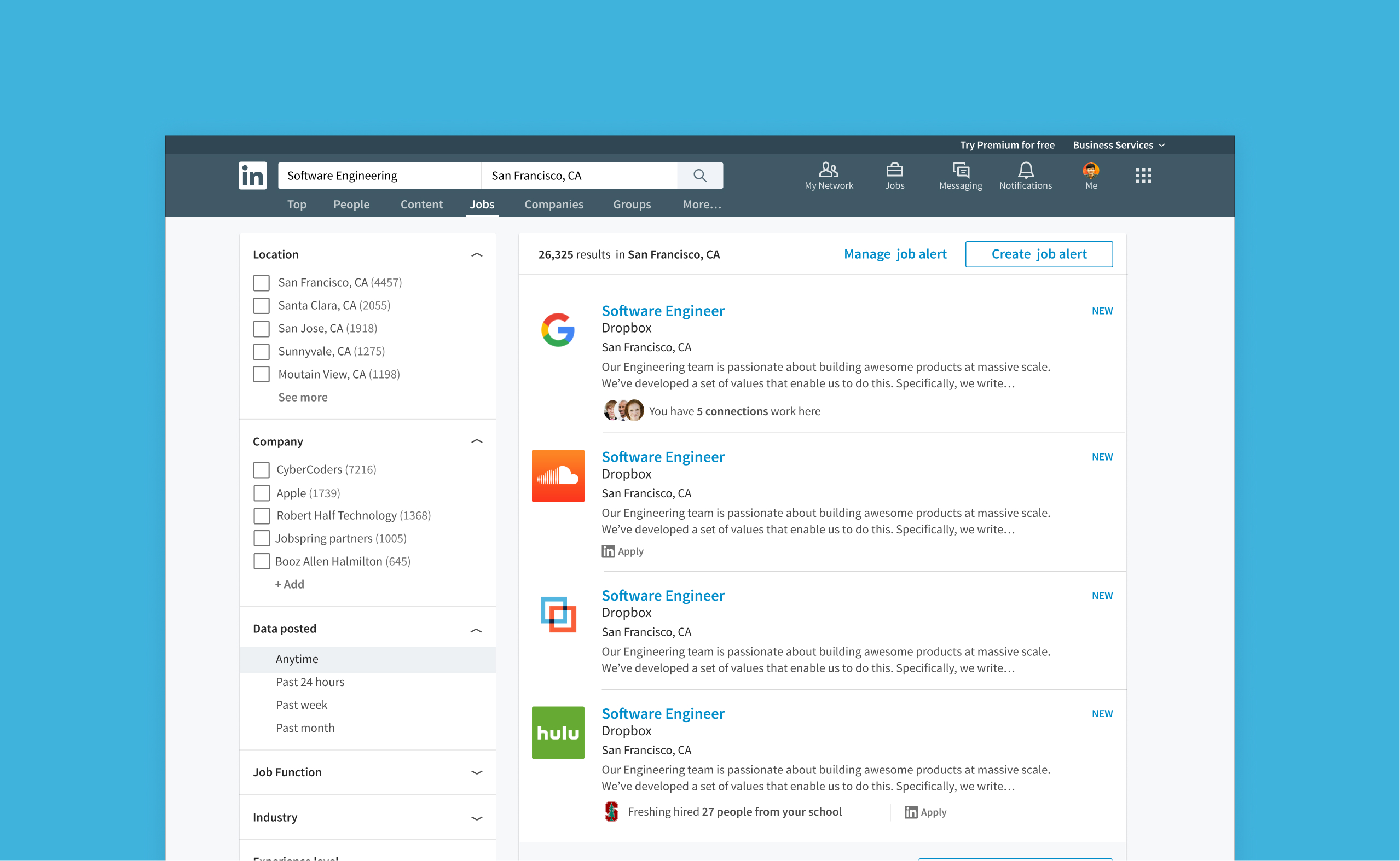Collapse the Location filter section
Viewport: 1400px width, 861px height.
click(x=477, y=254)
